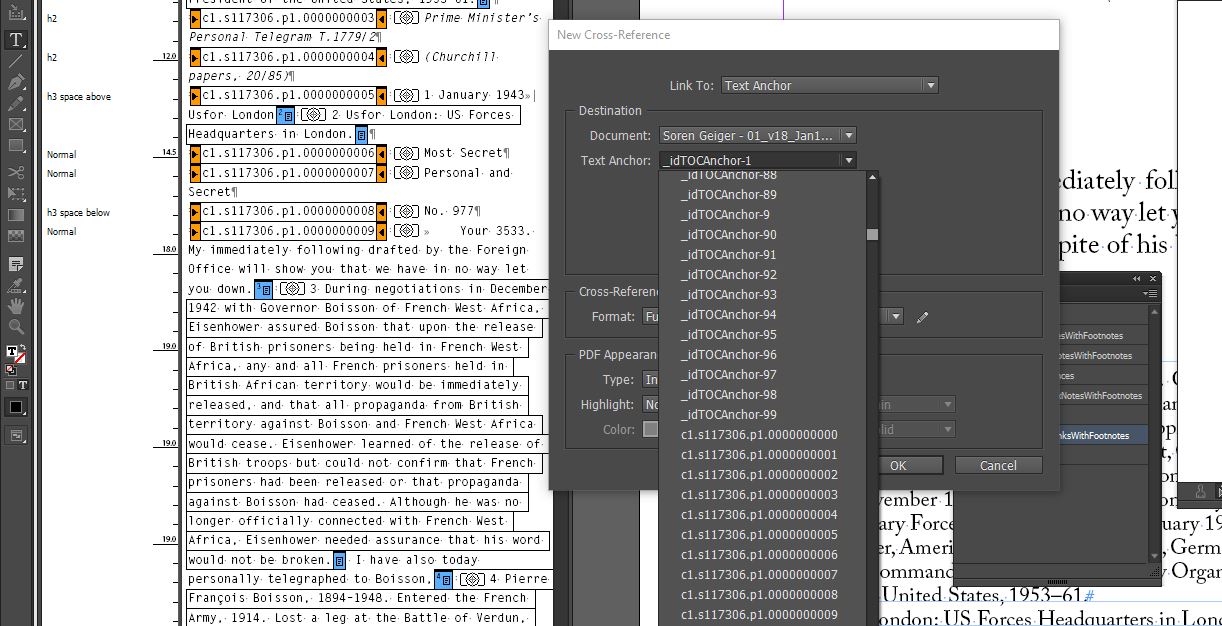The width and height of the screenshot is (1222, 626).
Task: Open the Link To dropdown
Action: coord(829,85)
